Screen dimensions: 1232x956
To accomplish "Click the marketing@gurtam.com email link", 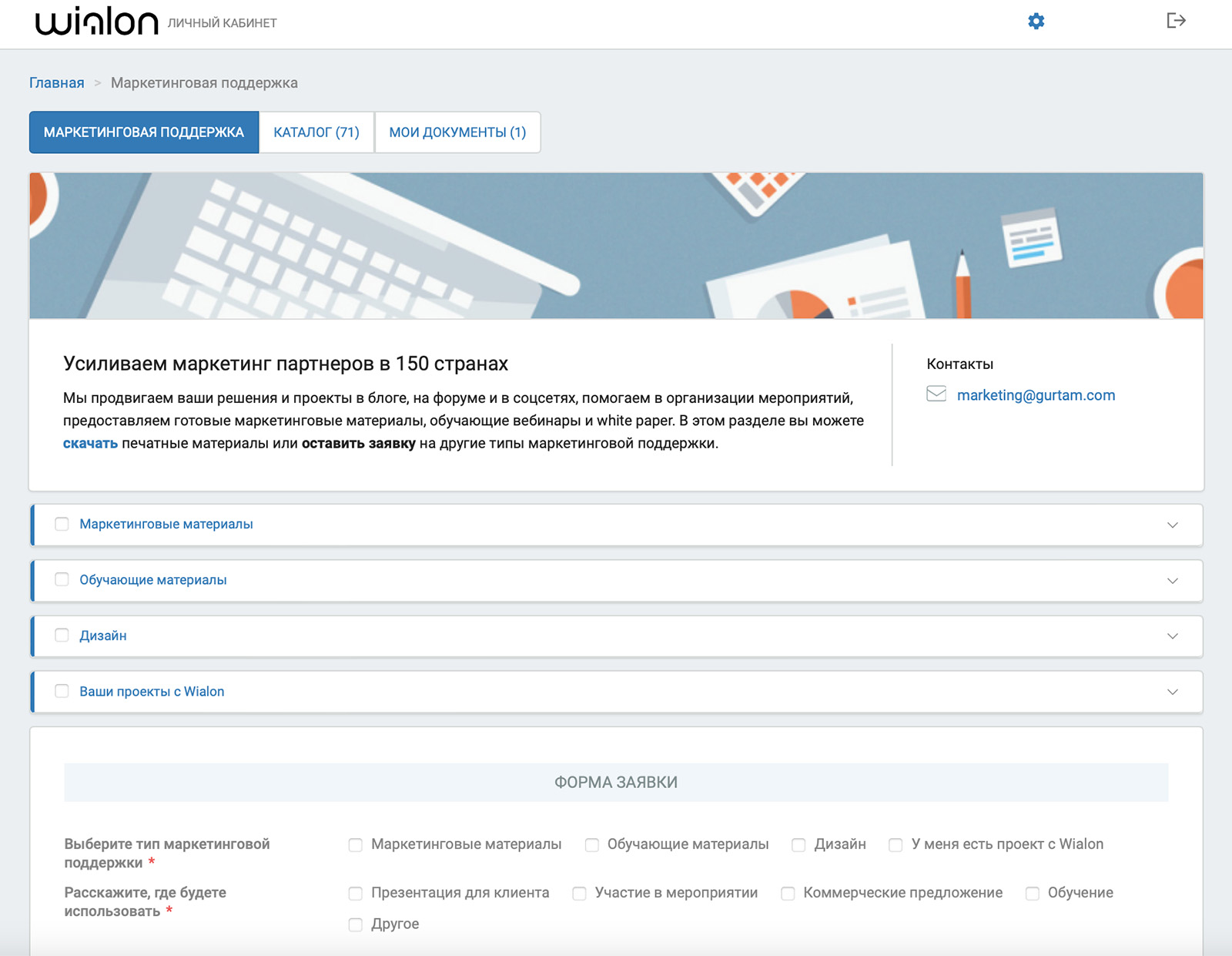I will 1036,395.
